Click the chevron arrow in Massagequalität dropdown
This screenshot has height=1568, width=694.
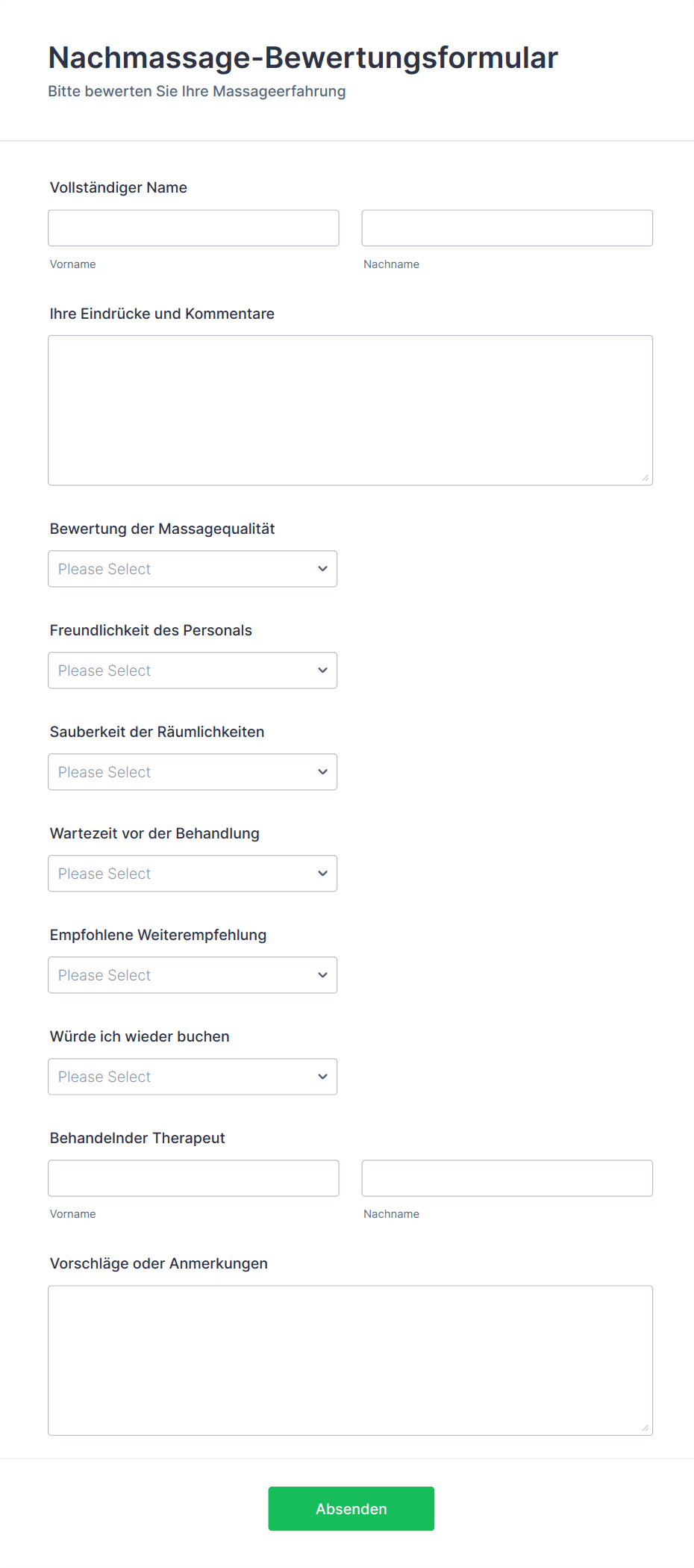pyautogui.click(x=322, y=569)
